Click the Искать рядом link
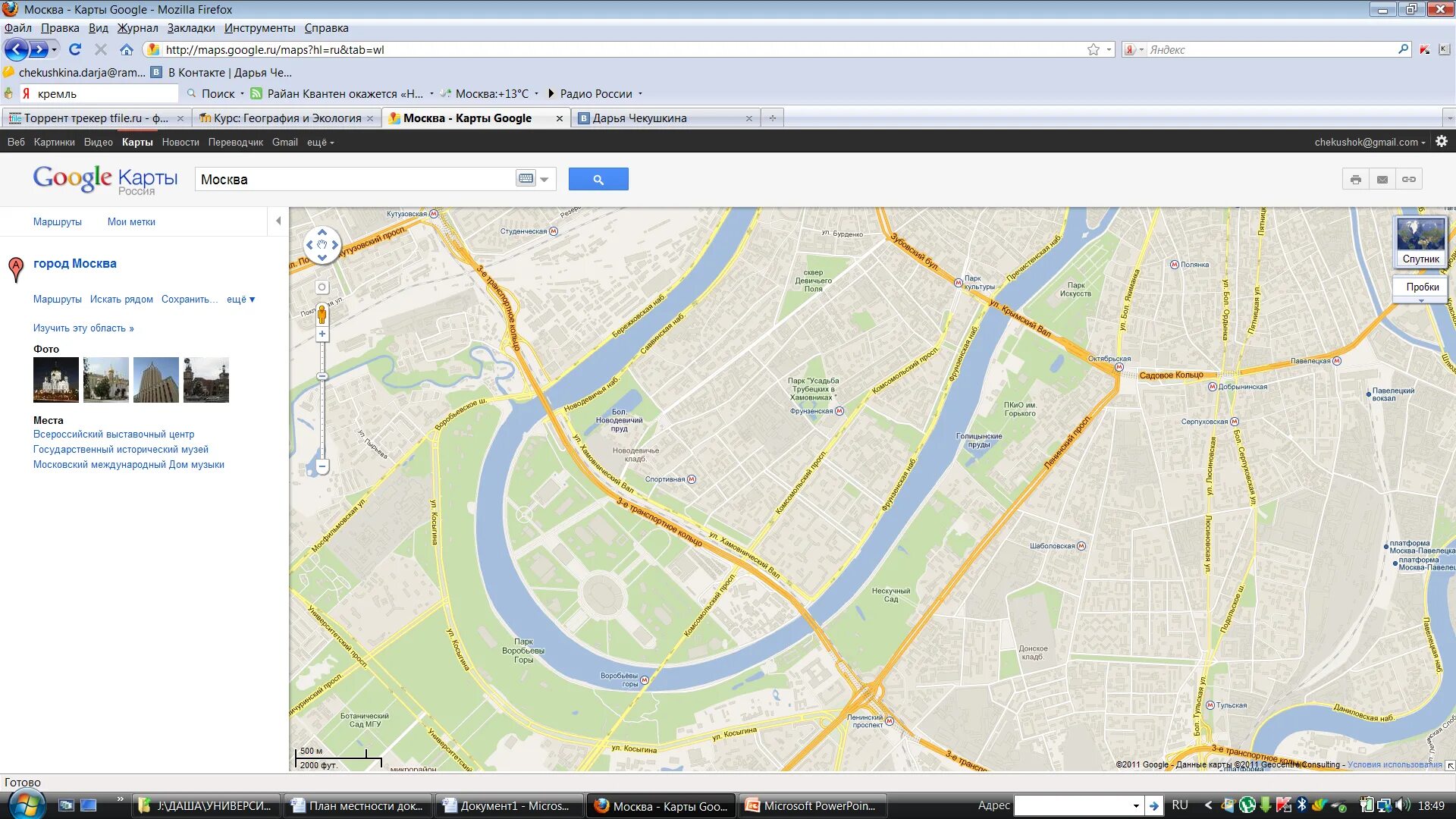Screen dimensions: 1456x819 (x=121, y=300)
